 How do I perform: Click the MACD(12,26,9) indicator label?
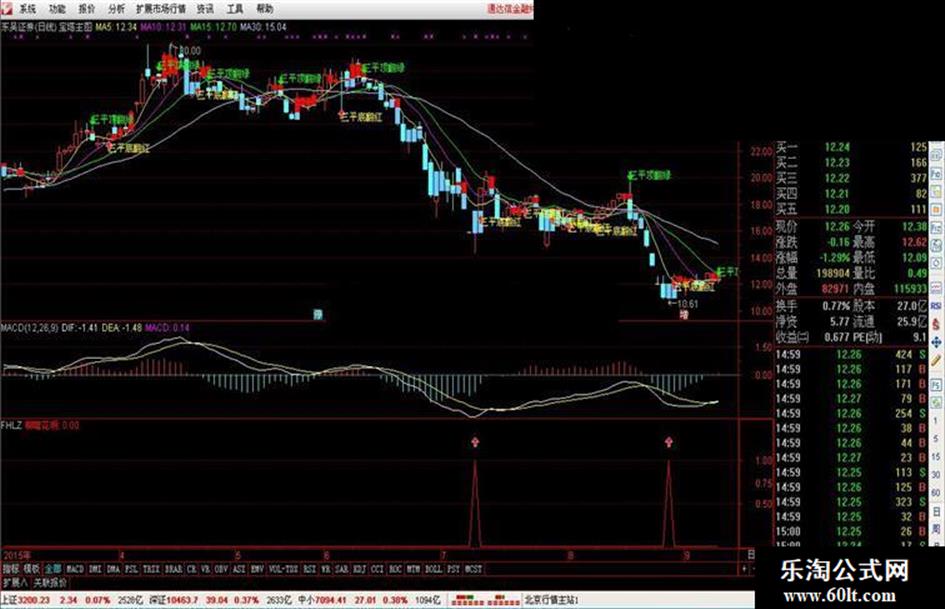click(x=30, y=327)
